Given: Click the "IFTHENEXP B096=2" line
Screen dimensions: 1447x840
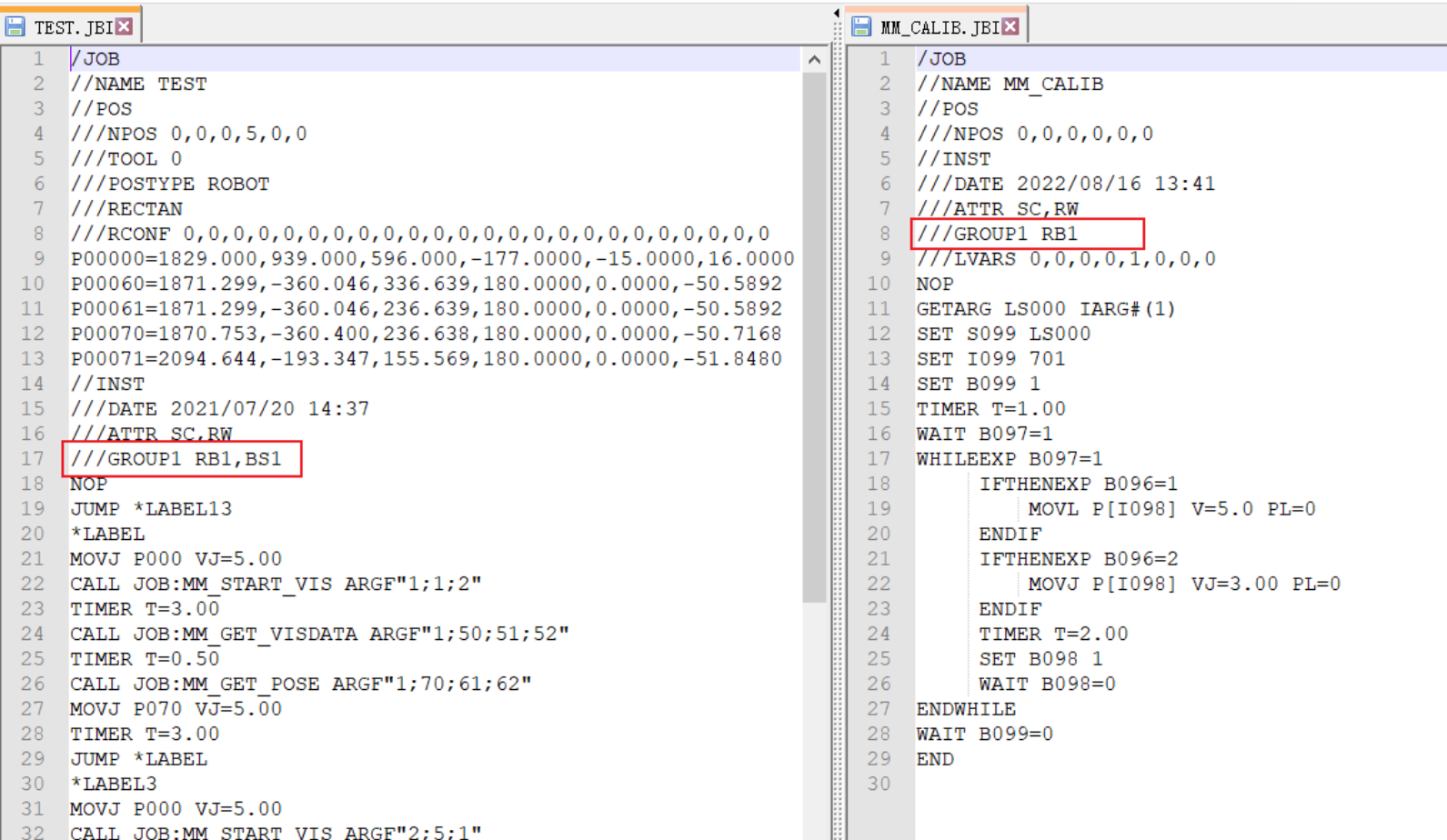Looking at the screenshot, I should 1079,559.
